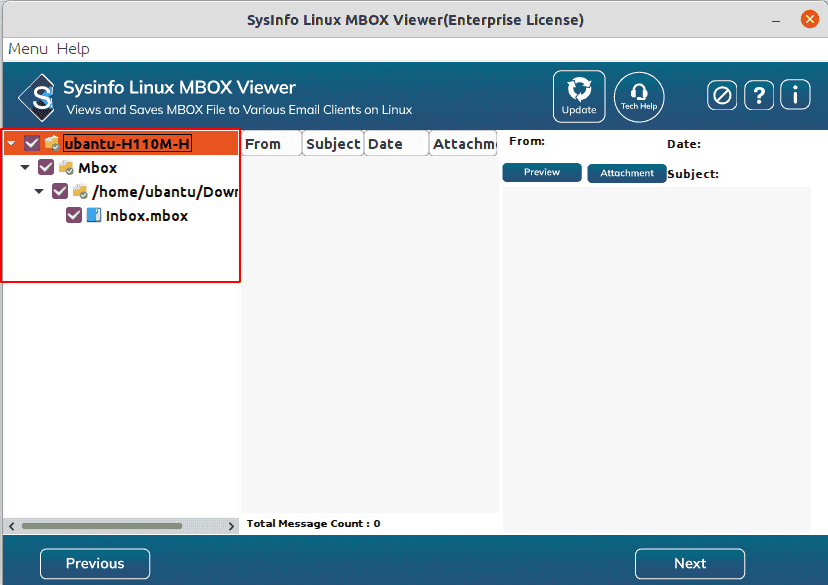Open Tech Help from the toolbar

639,95
